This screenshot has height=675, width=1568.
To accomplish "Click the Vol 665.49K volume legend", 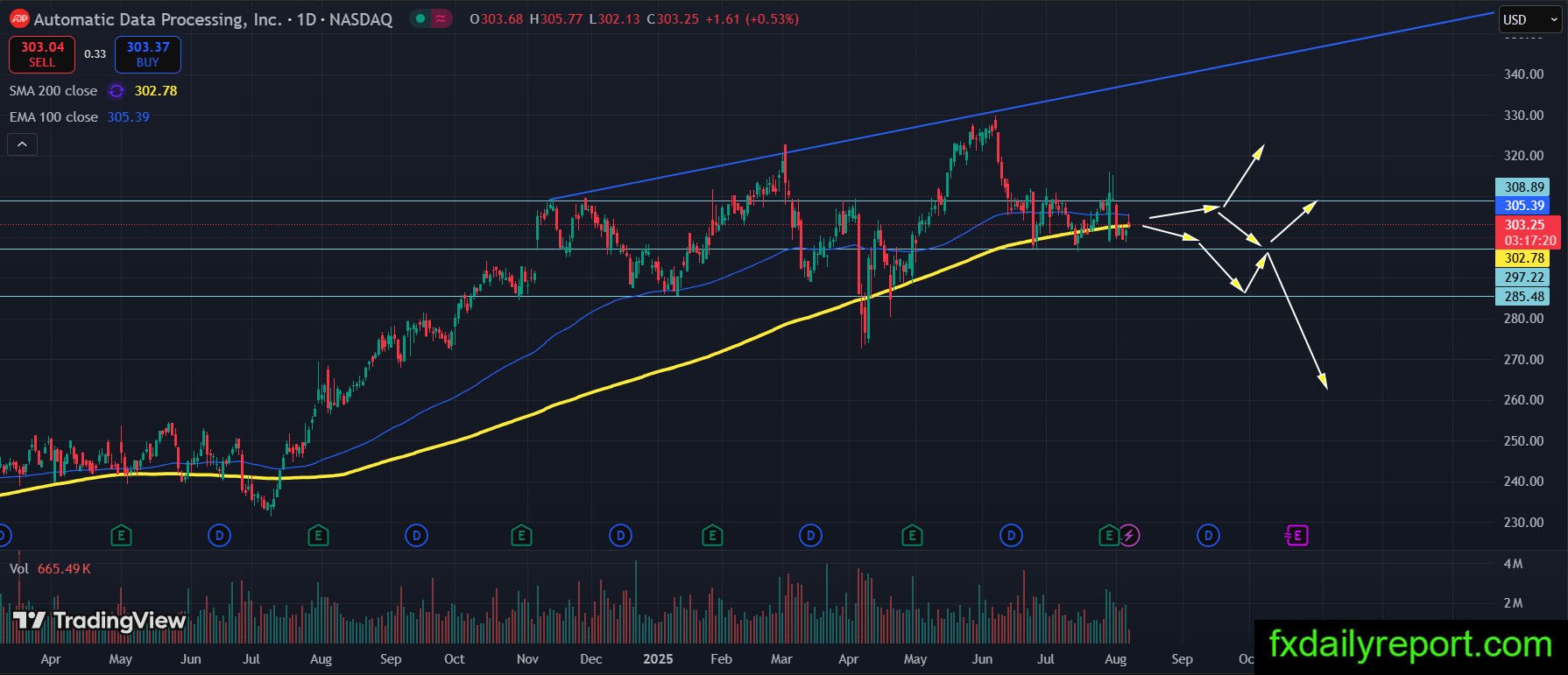I will point(50,569).
